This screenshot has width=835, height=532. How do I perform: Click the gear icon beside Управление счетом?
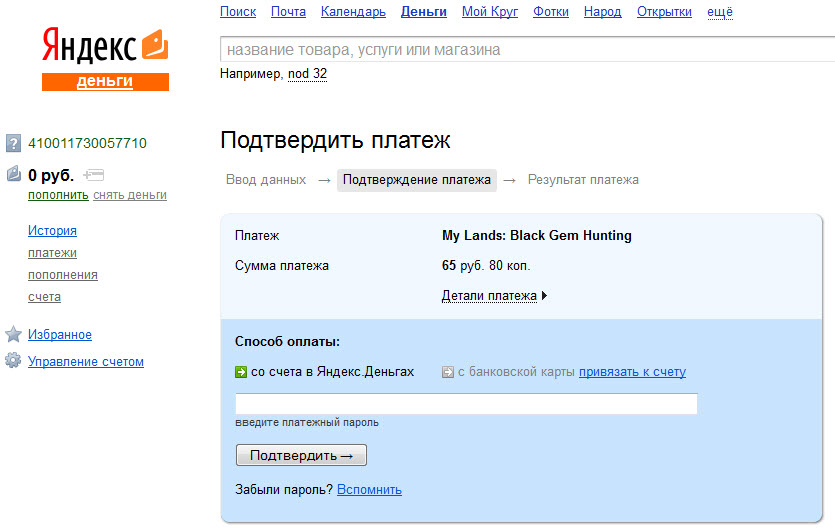click(13, 361)
